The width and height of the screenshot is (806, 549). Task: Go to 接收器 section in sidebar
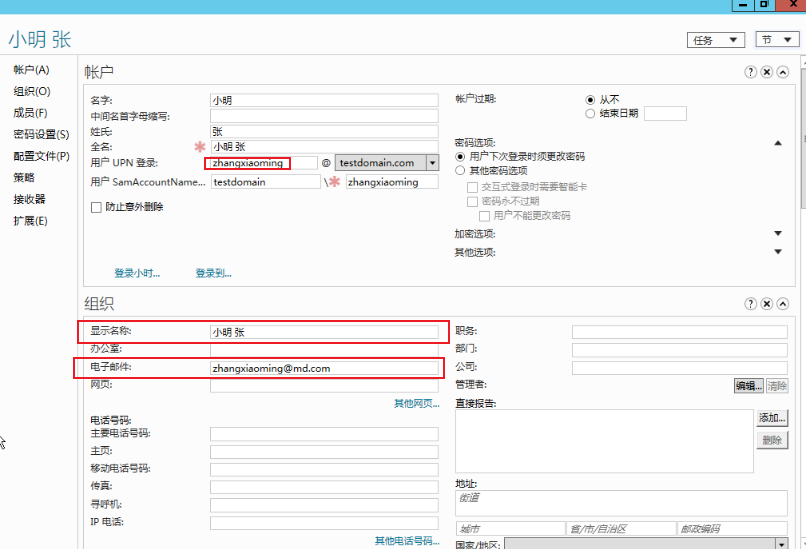coord(29,199)
